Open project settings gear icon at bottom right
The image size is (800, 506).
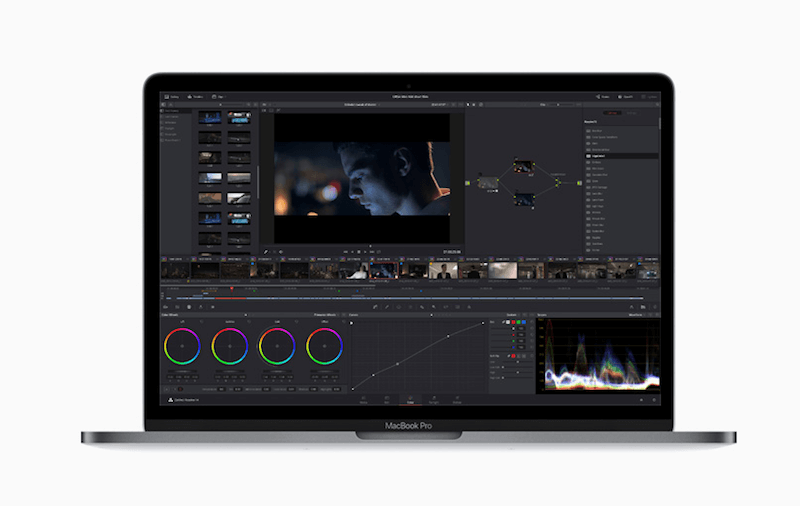[654, 399]
